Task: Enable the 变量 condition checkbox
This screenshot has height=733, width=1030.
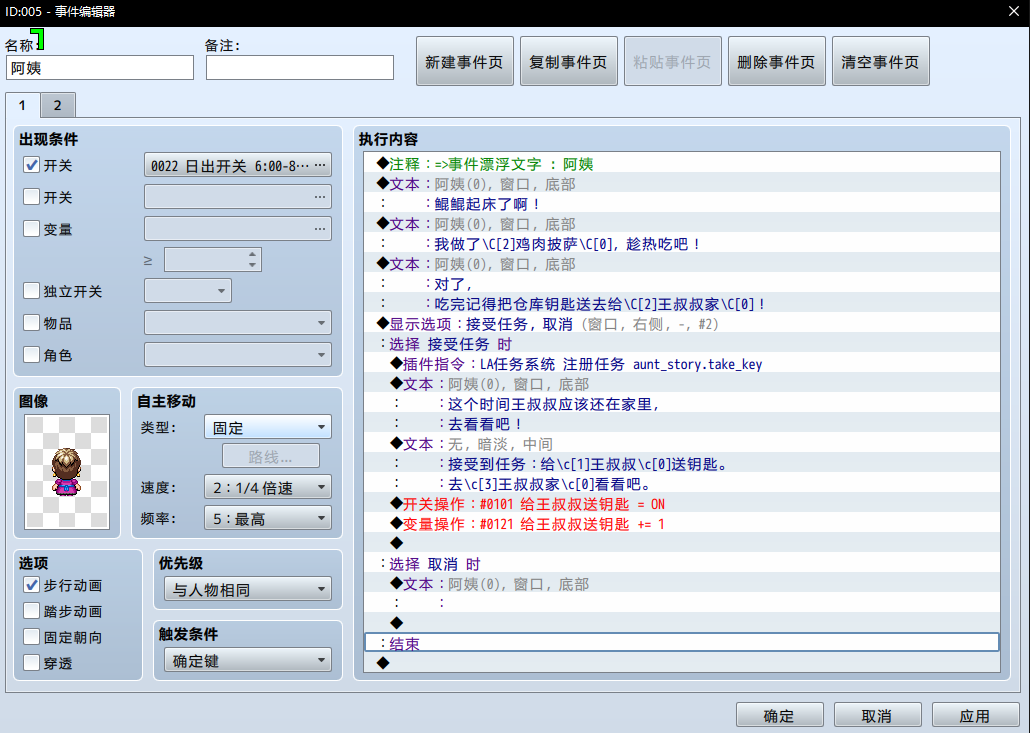Action: pyautogui.click(x=32, y=229)
